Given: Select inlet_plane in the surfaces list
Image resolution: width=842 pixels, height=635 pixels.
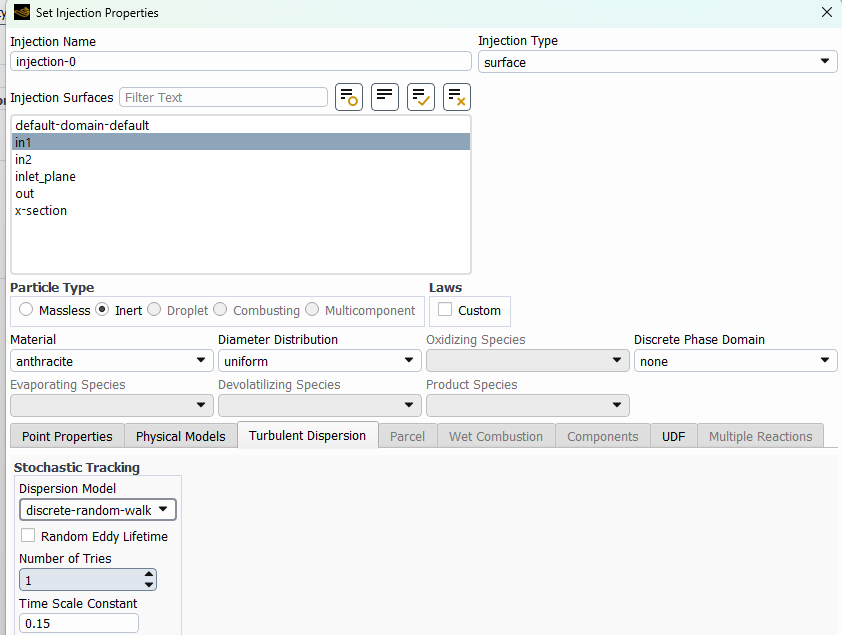Looking at the screenshot, I should pos(46,177).
